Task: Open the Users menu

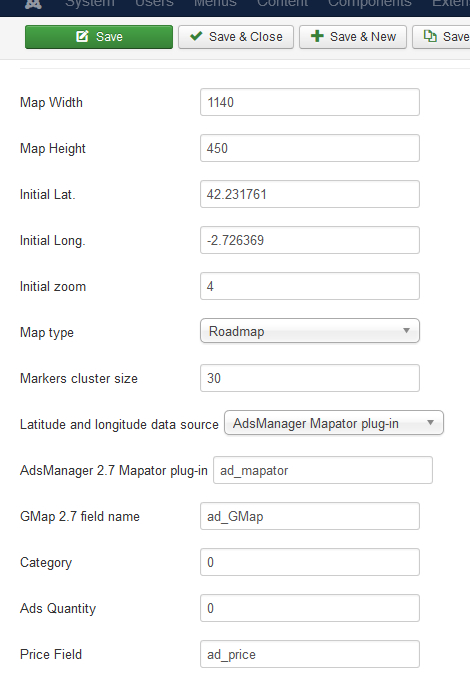Action: 154,3
